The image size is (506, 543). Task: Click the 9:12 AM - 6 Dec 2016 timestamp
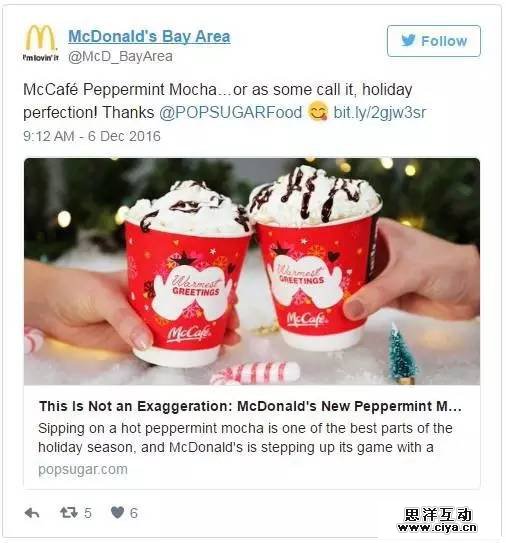[92, 136]
